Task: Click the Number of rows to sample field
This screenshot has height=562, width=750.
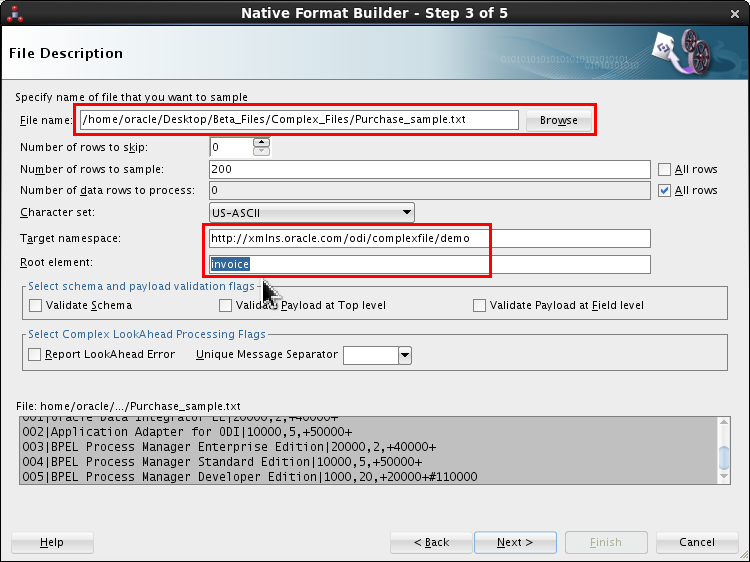Action: (430, 169)
